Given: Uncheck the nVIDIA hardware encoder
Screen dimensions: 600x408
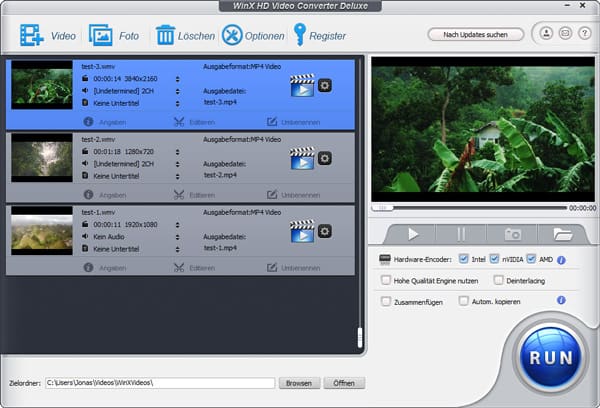Looking at the screenshot, I should point(494,259).
